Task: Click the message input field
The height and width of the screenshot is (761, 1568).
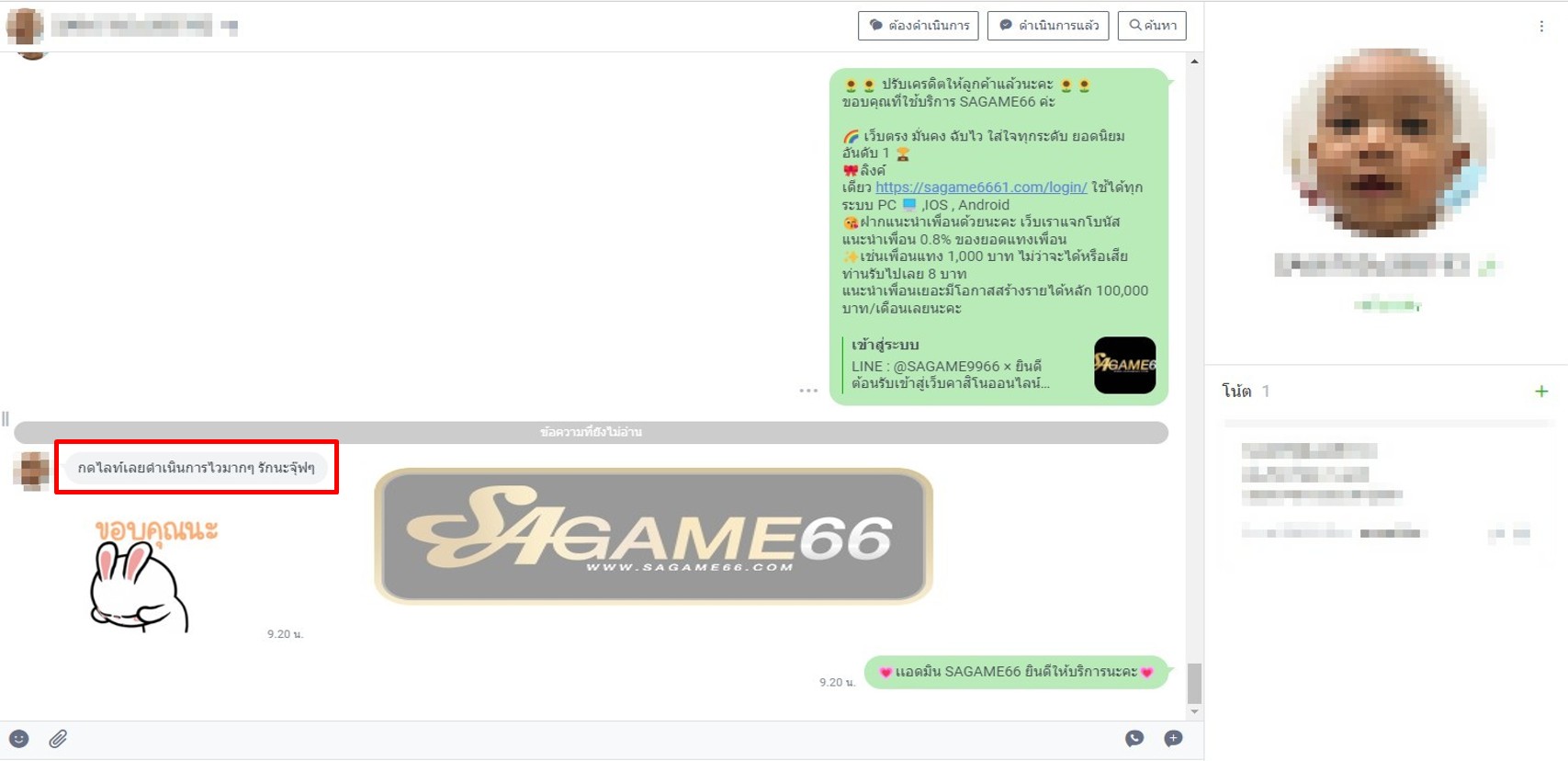Action: pos(588,739)
